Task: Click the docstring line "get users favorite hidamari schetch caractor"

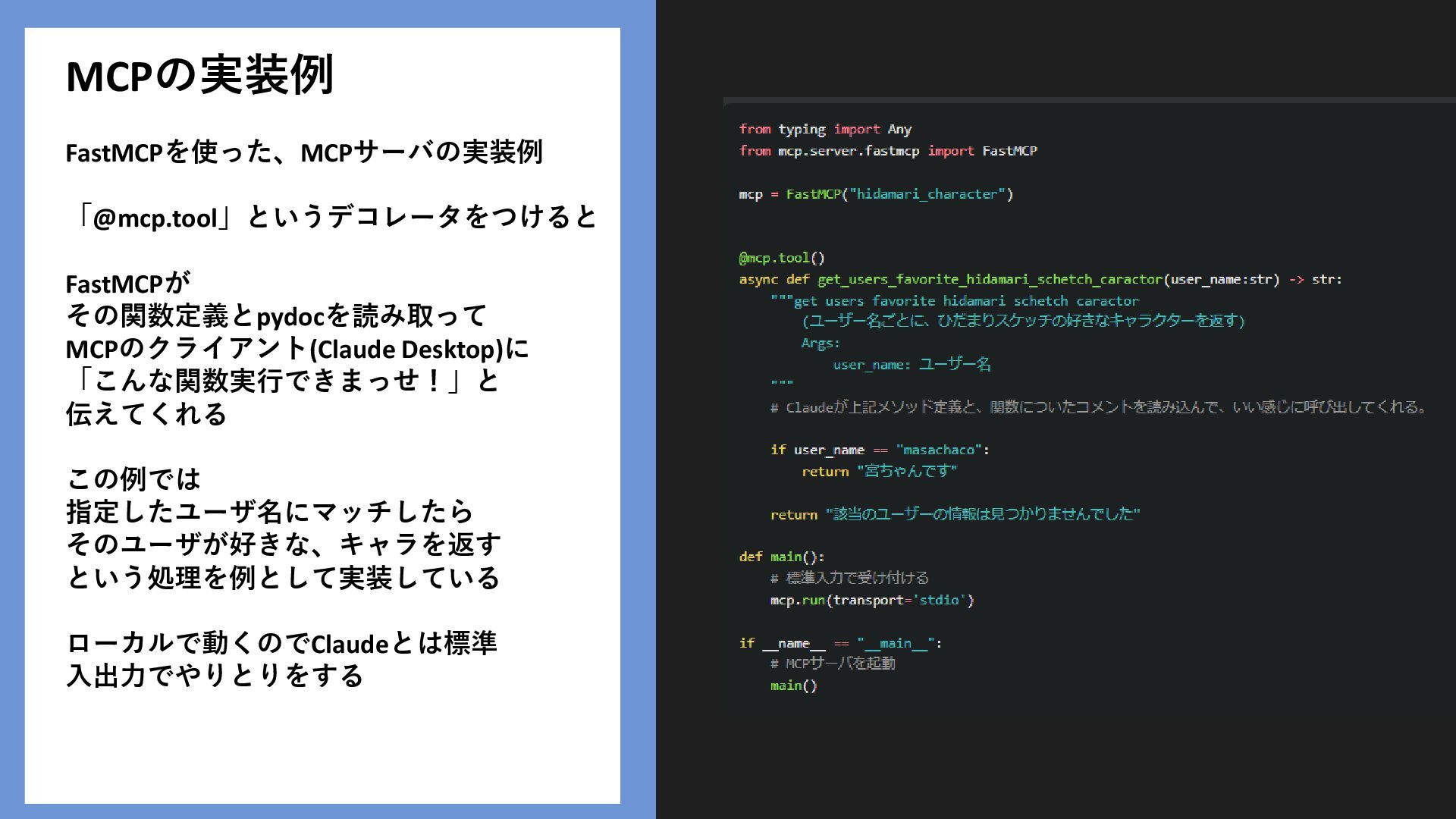Action: click(955, 301)
